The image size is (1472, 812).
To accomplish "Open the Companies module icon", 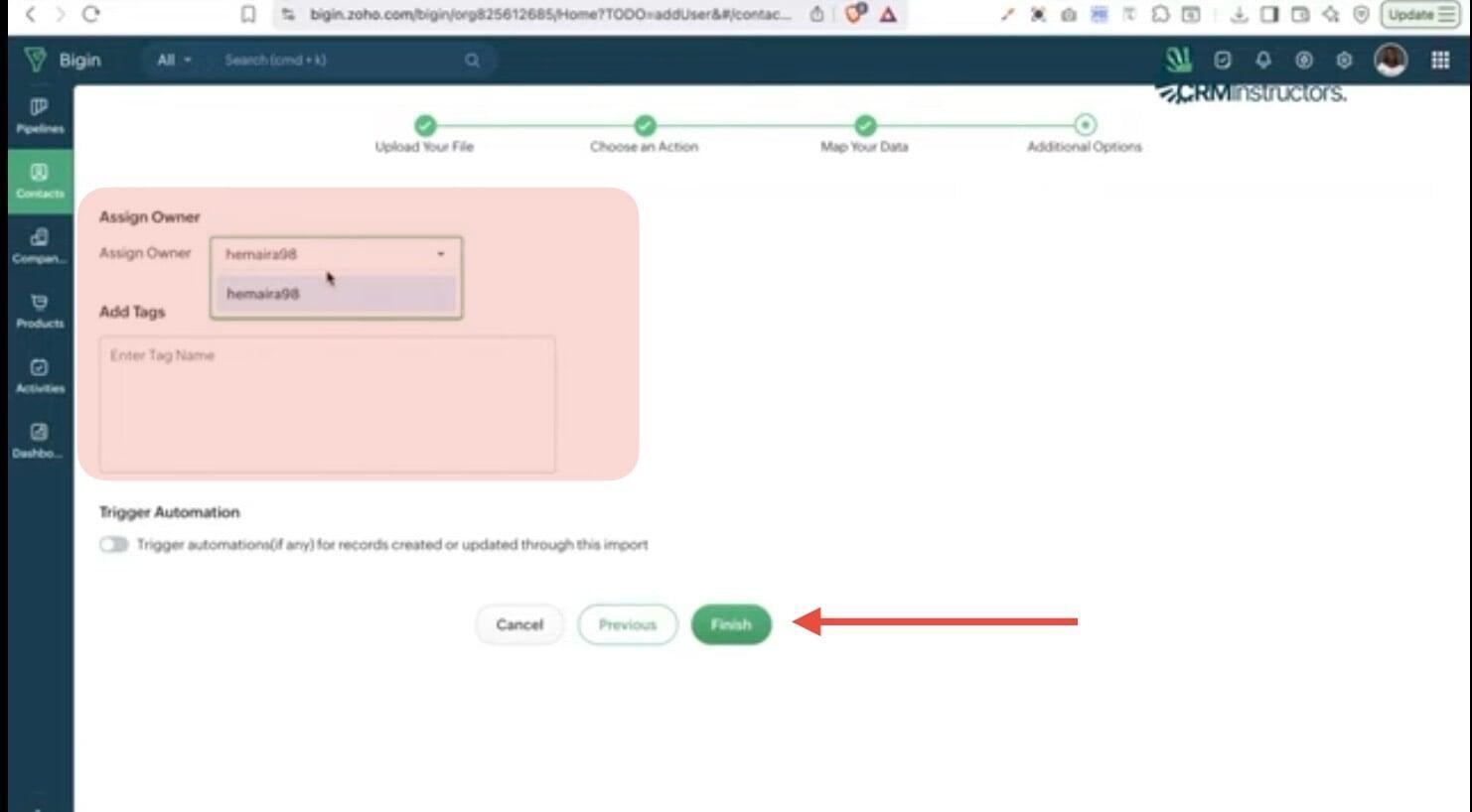I will pyautogui.click(x=40, y=245).
